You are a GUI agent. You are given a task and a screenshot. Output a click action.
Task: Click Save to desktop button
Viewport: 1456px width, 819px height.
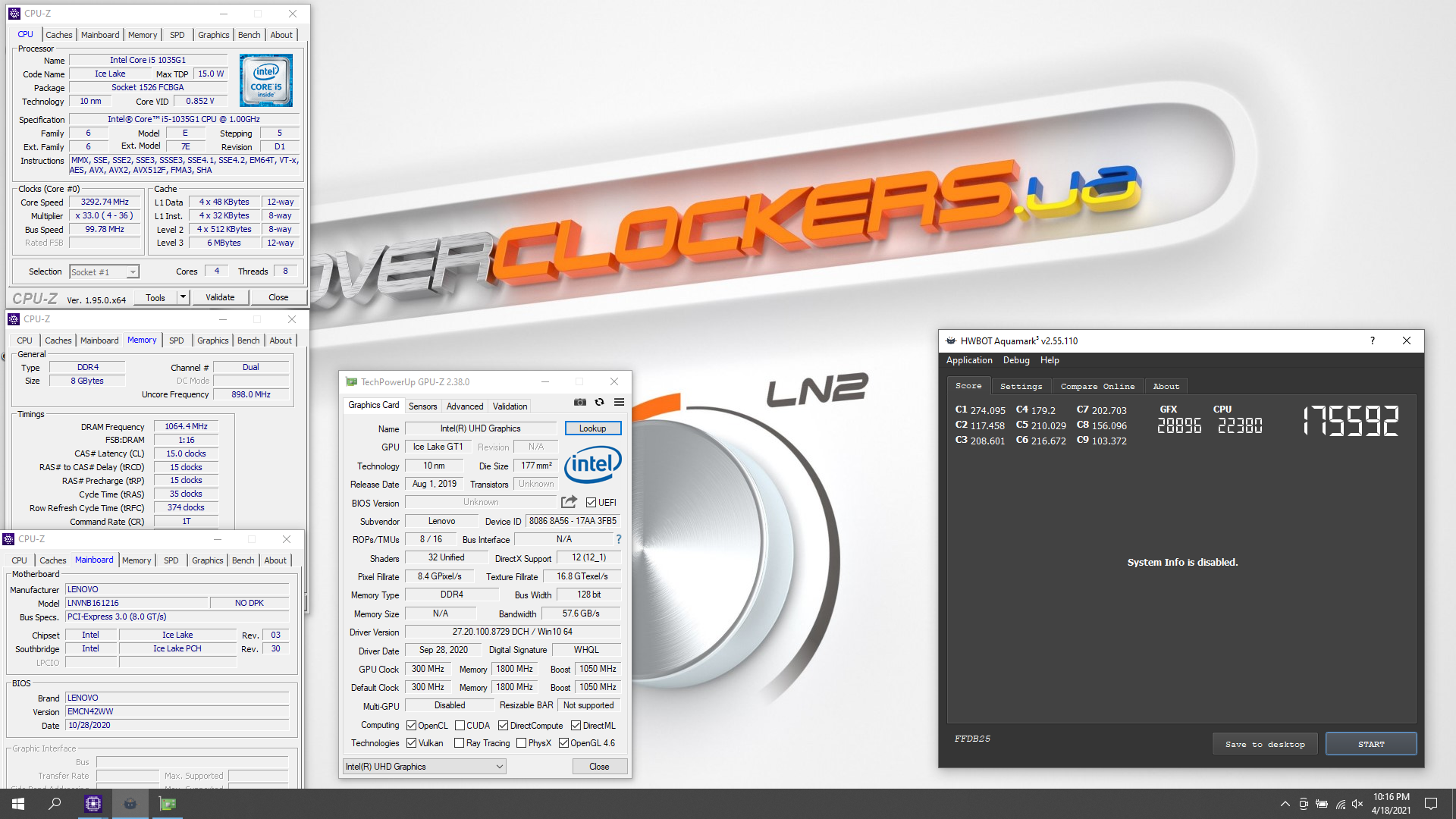click(x=1265, y=744)
